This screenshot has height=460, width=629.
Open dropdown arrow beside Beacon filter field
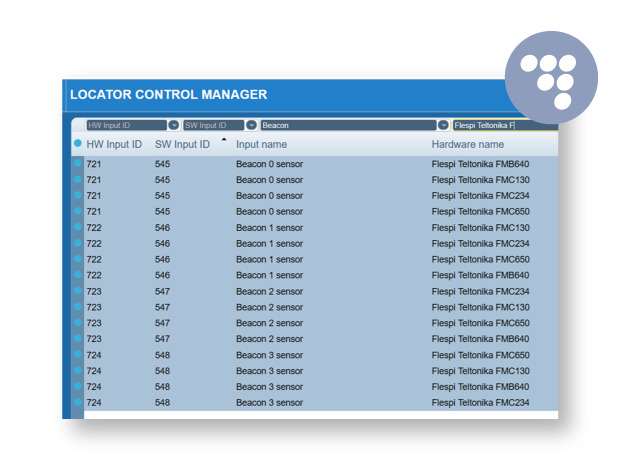[x=443, y=125]
